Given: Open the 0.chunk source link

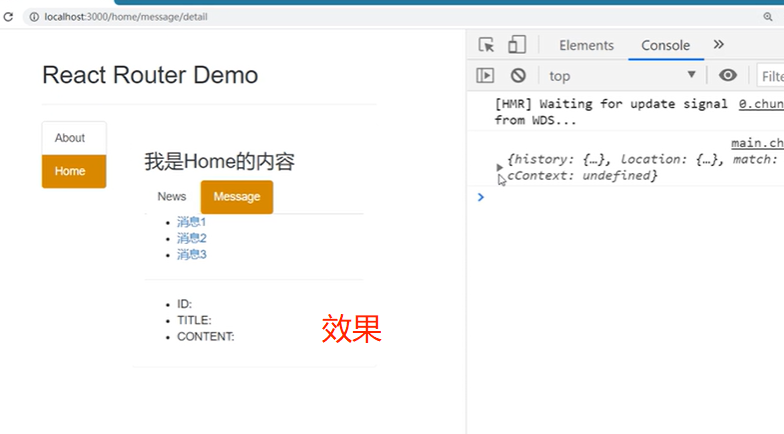Looking at the screenshot, I should tap(761, 104).
